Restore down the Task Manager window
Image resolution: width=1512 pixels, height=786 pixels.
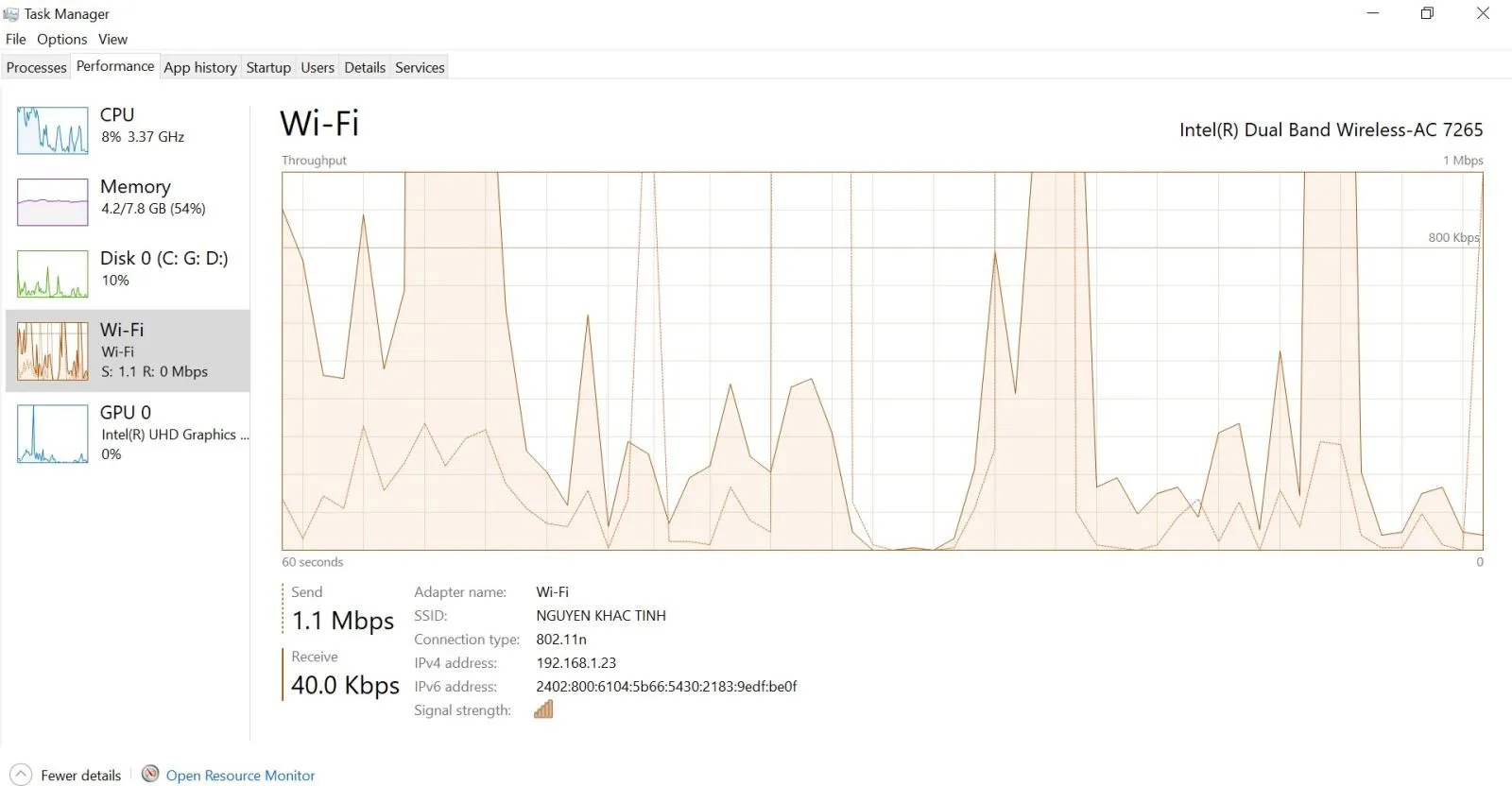coord(1428,13)
